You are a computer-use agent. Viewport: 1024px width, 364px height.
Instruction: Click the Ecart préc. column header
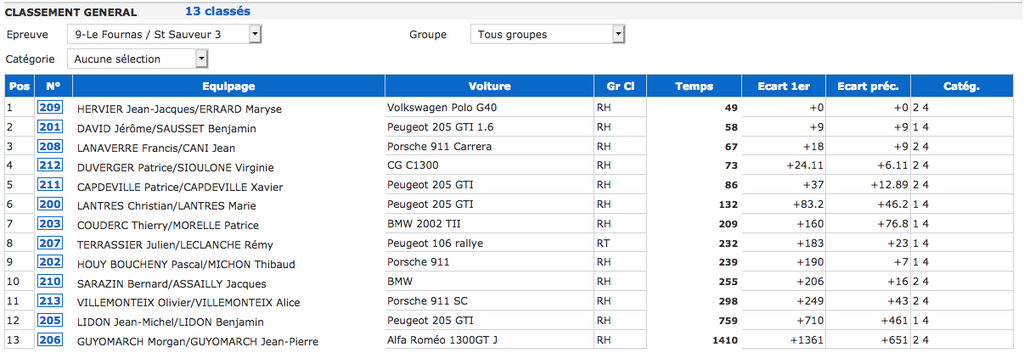coord(869,86)
